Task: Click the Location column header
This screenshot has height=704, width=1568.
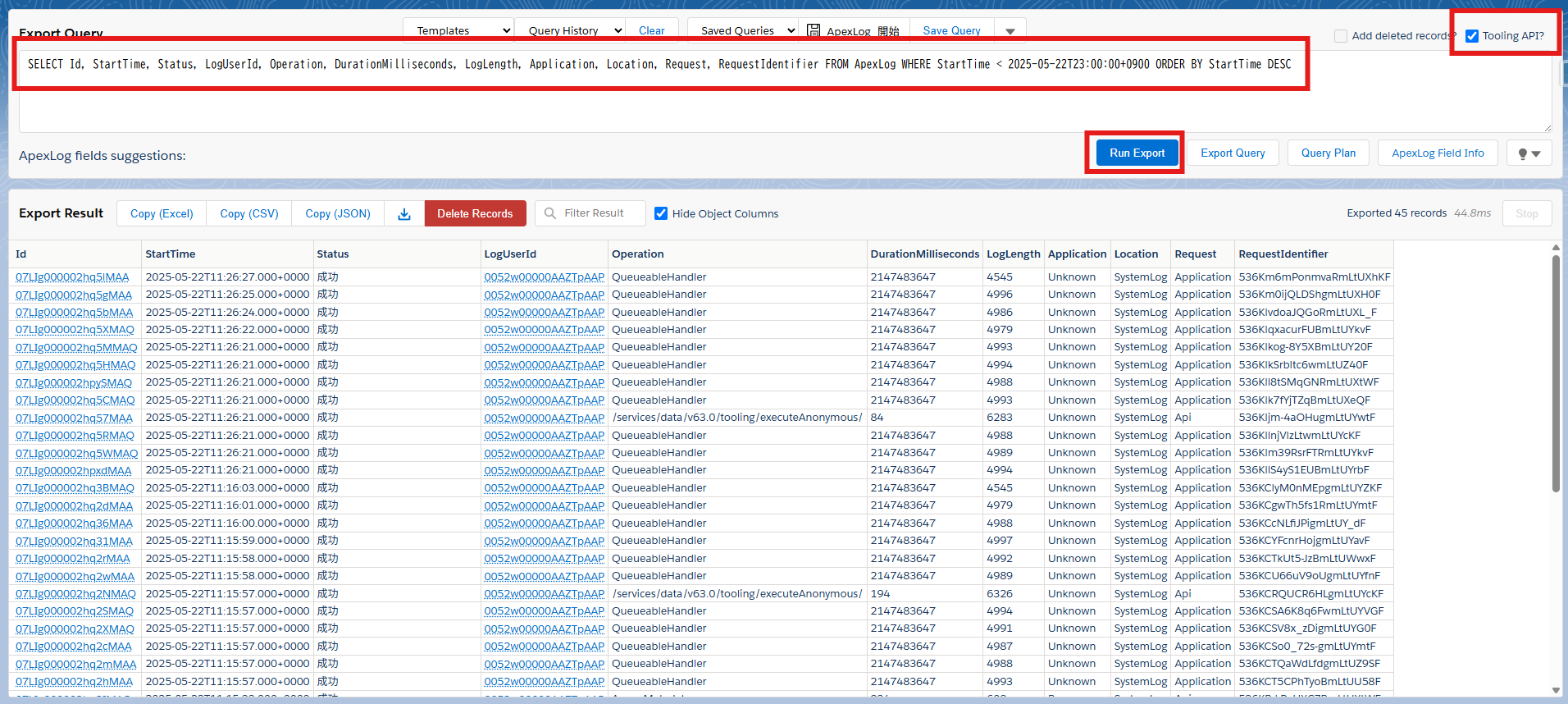Action: coord(1141,254)
